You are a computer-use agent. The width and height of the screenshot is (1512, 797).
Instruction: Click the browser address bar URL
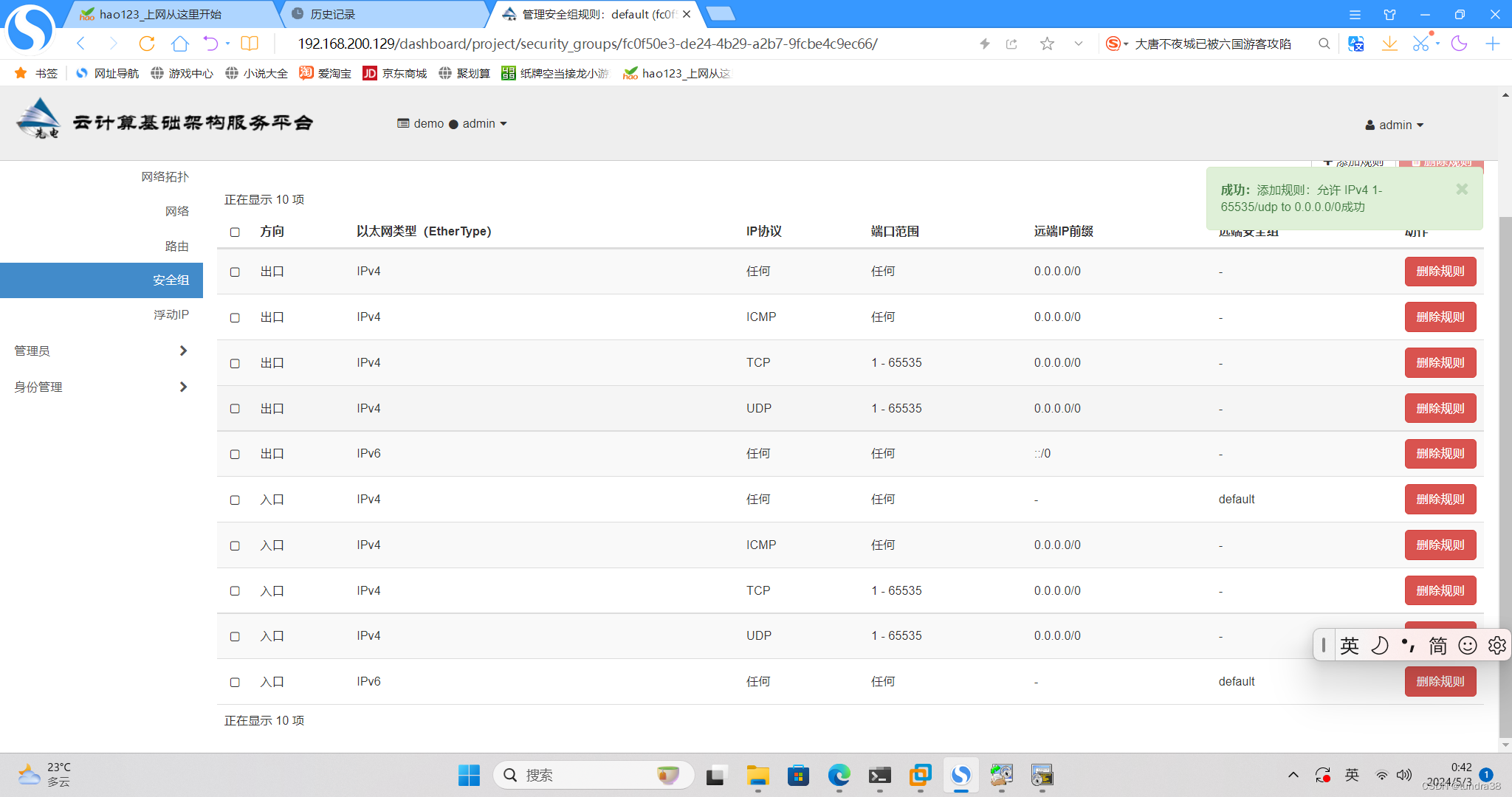587,44
